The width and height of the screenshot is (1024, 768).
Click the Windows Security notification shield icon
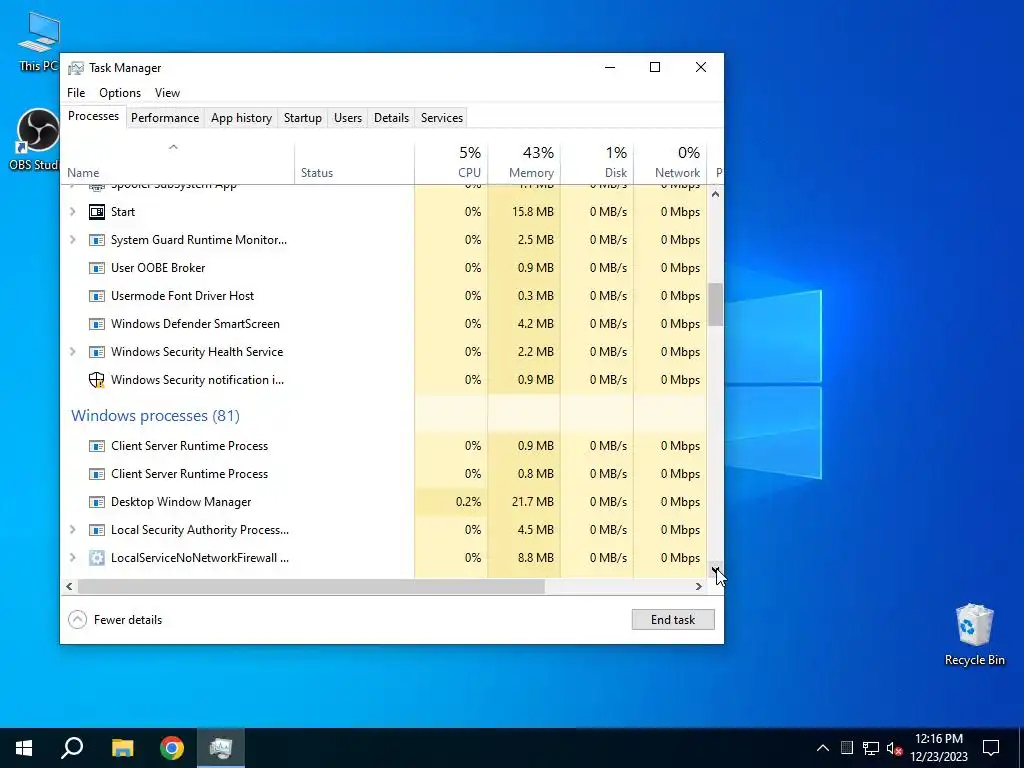click(97, 380)
